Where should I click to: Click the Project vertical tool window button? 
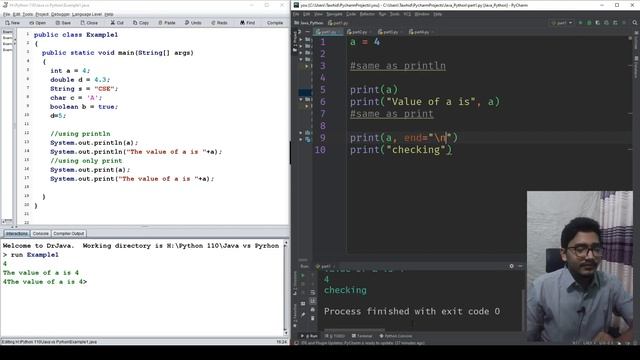point(295,41)
